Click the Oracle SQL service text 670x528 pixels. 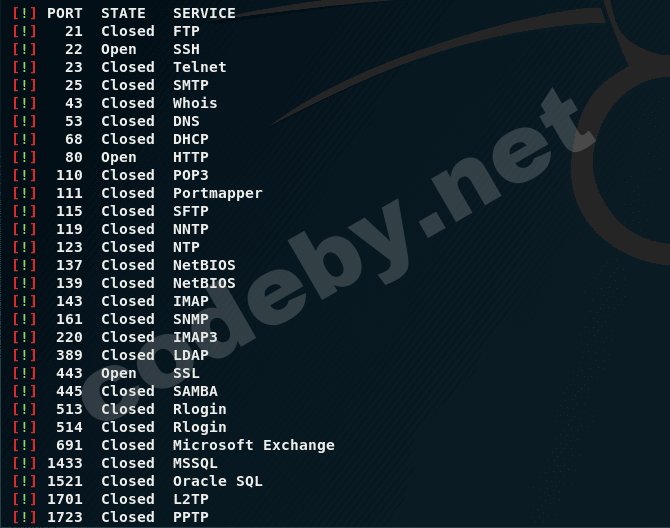217,481
